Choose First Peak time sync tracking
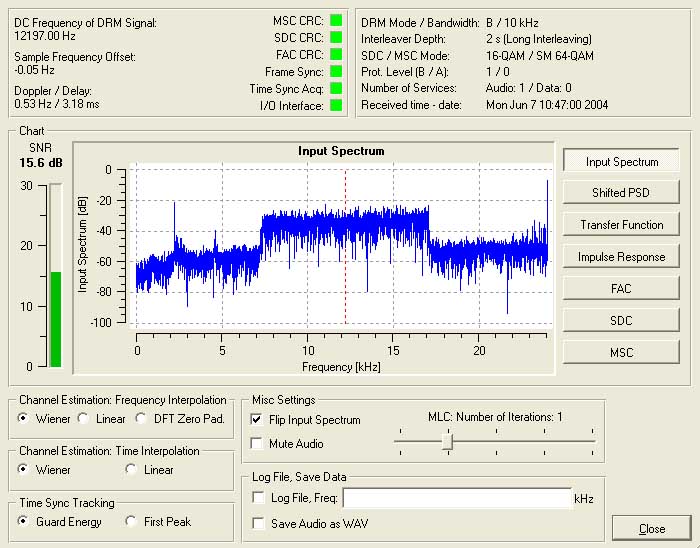Image resolution: width=700 pixels, height=548 pixels. [x=131, y=522]
